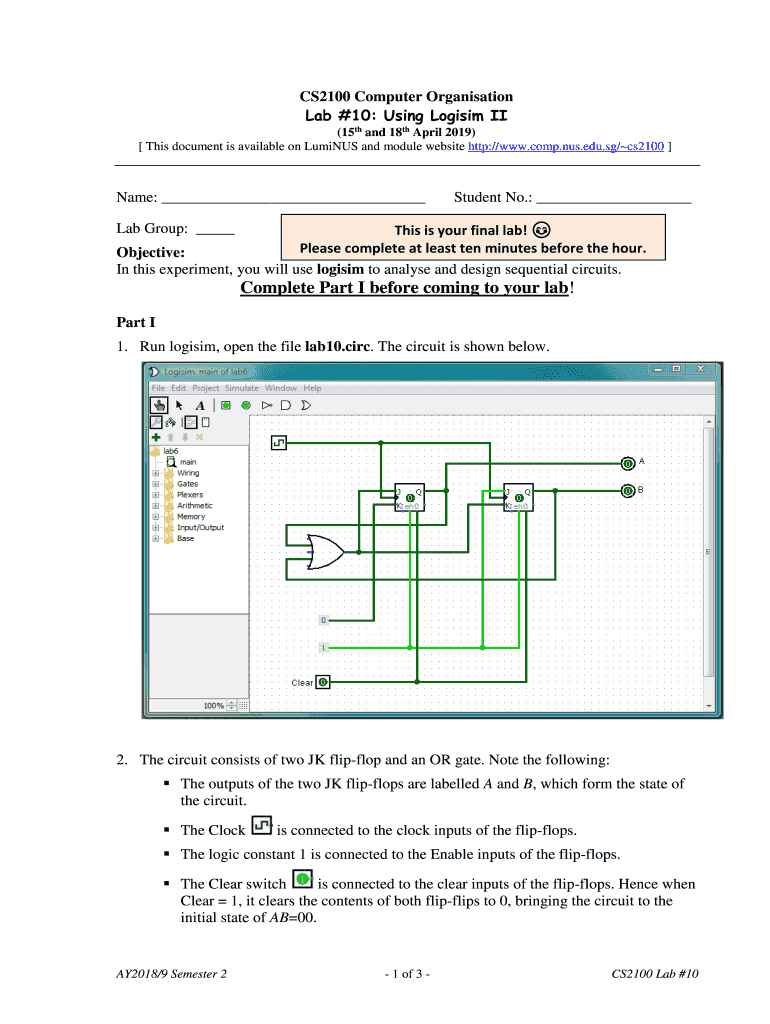Select the Poke (hand) tool
770x1024 pixels.
(159, 405)
